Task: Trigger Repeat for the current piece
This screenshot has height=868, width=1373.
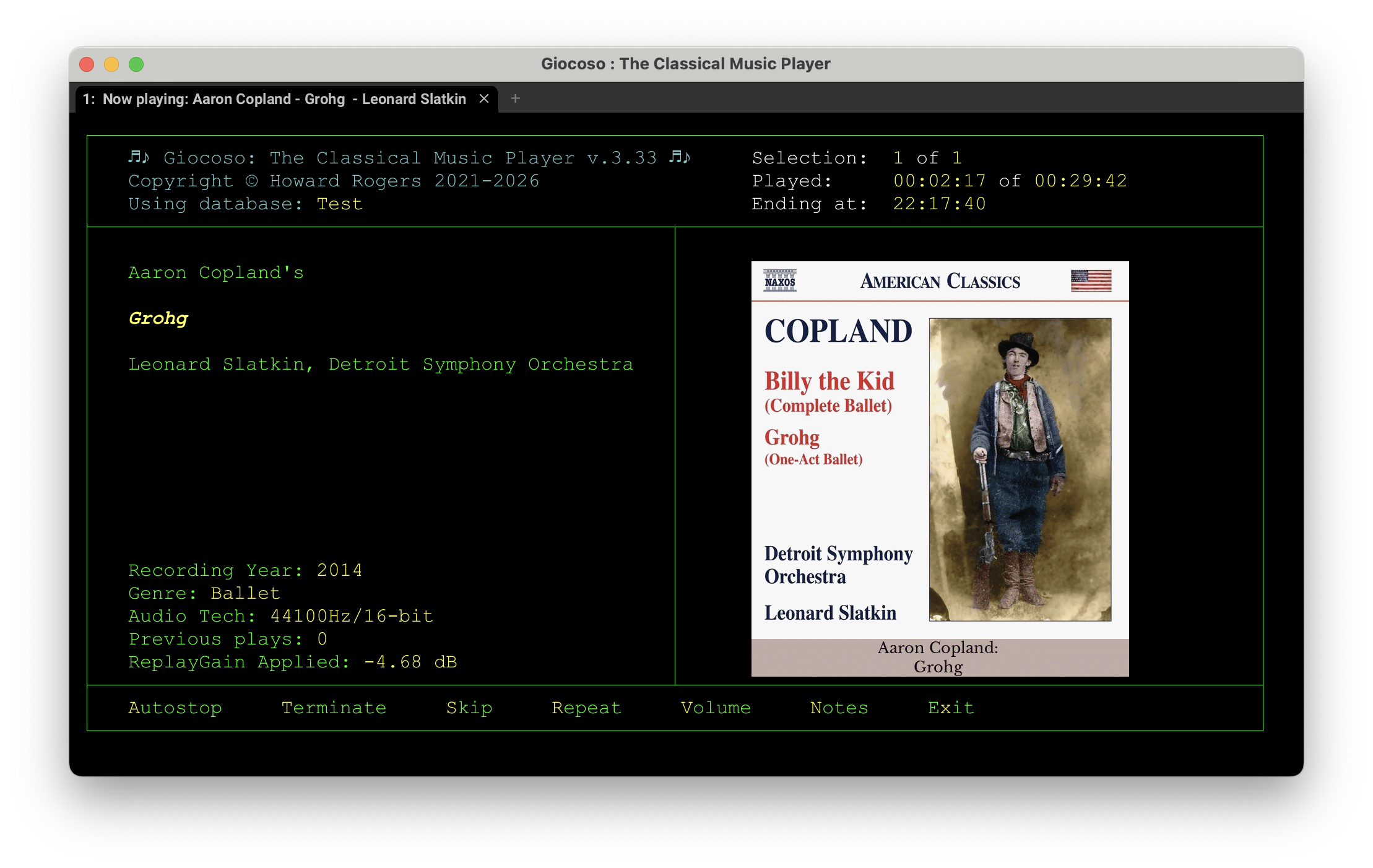Action: coord(586,708)
